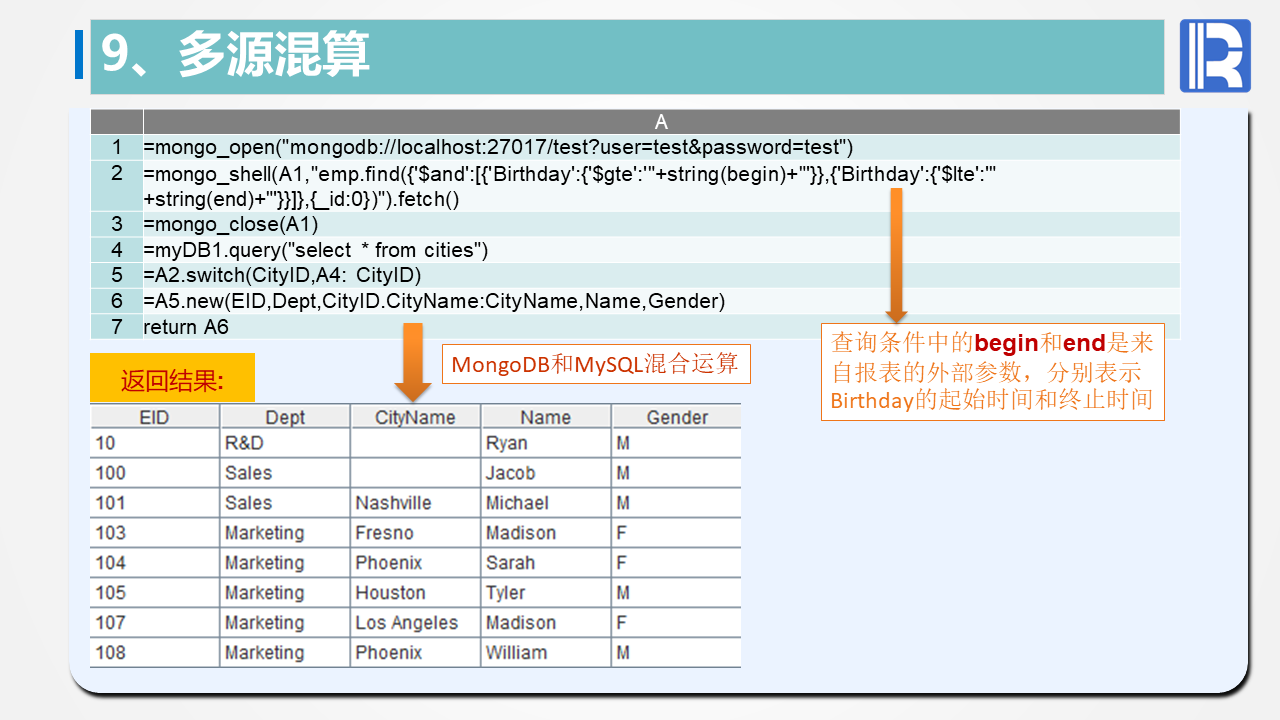Click the Gender cell M in Ryan's row
The image size is (1280, 720).
coord(677,443)
